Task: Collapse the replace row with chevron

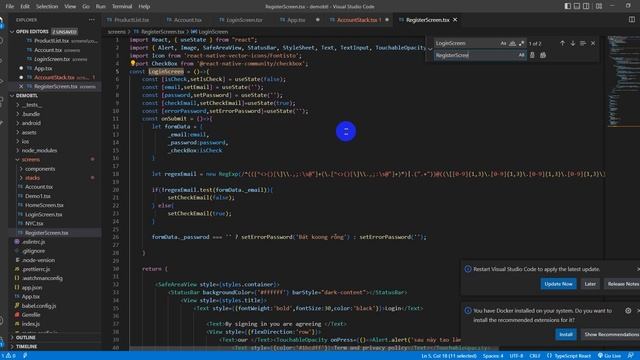Action: 430,49
